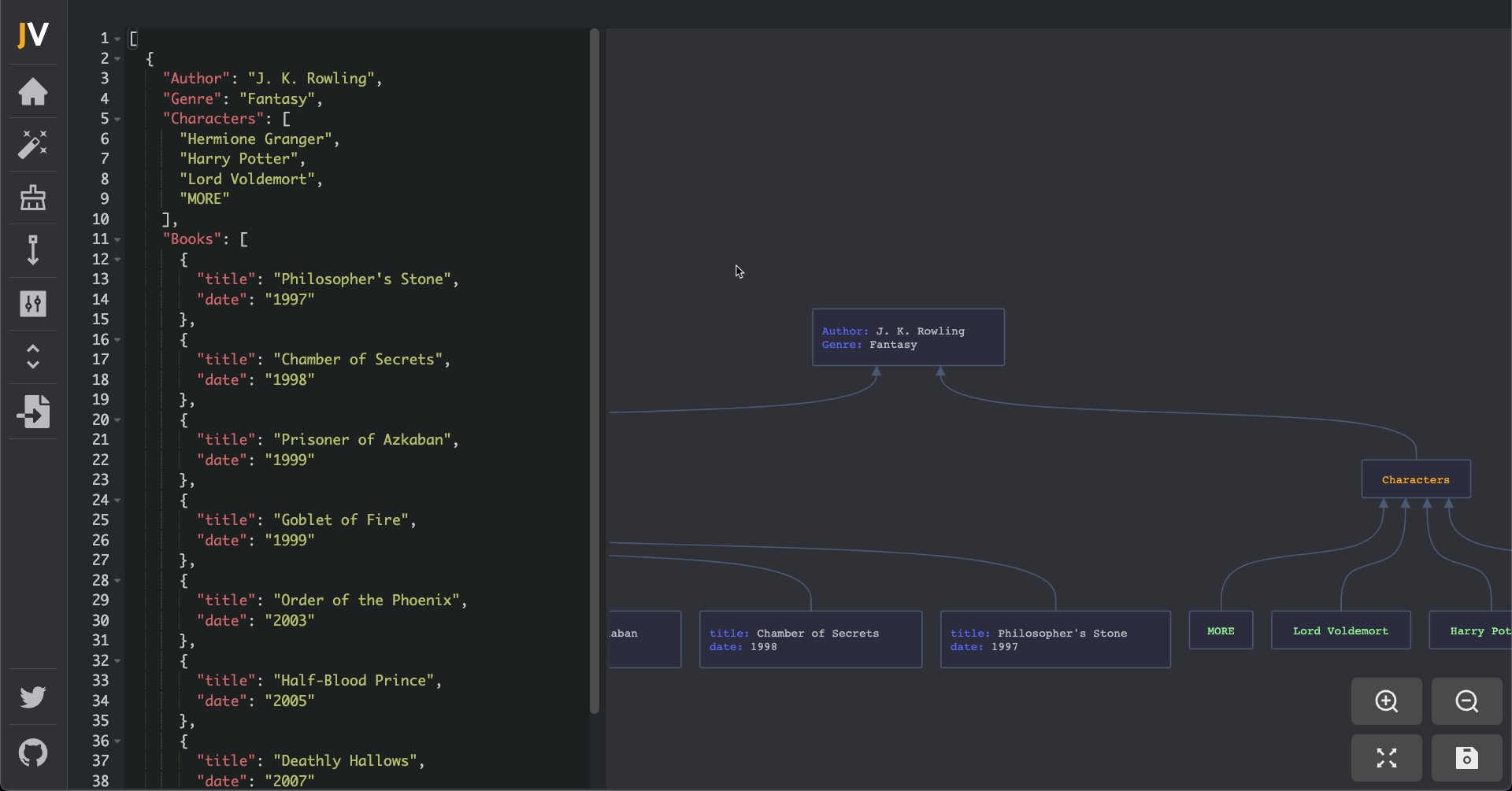The width and height of the screenshot is (1512, 791).
Task: Click "Prisoner of Azkaban" in the editor
Action: [x=362, y=440]
